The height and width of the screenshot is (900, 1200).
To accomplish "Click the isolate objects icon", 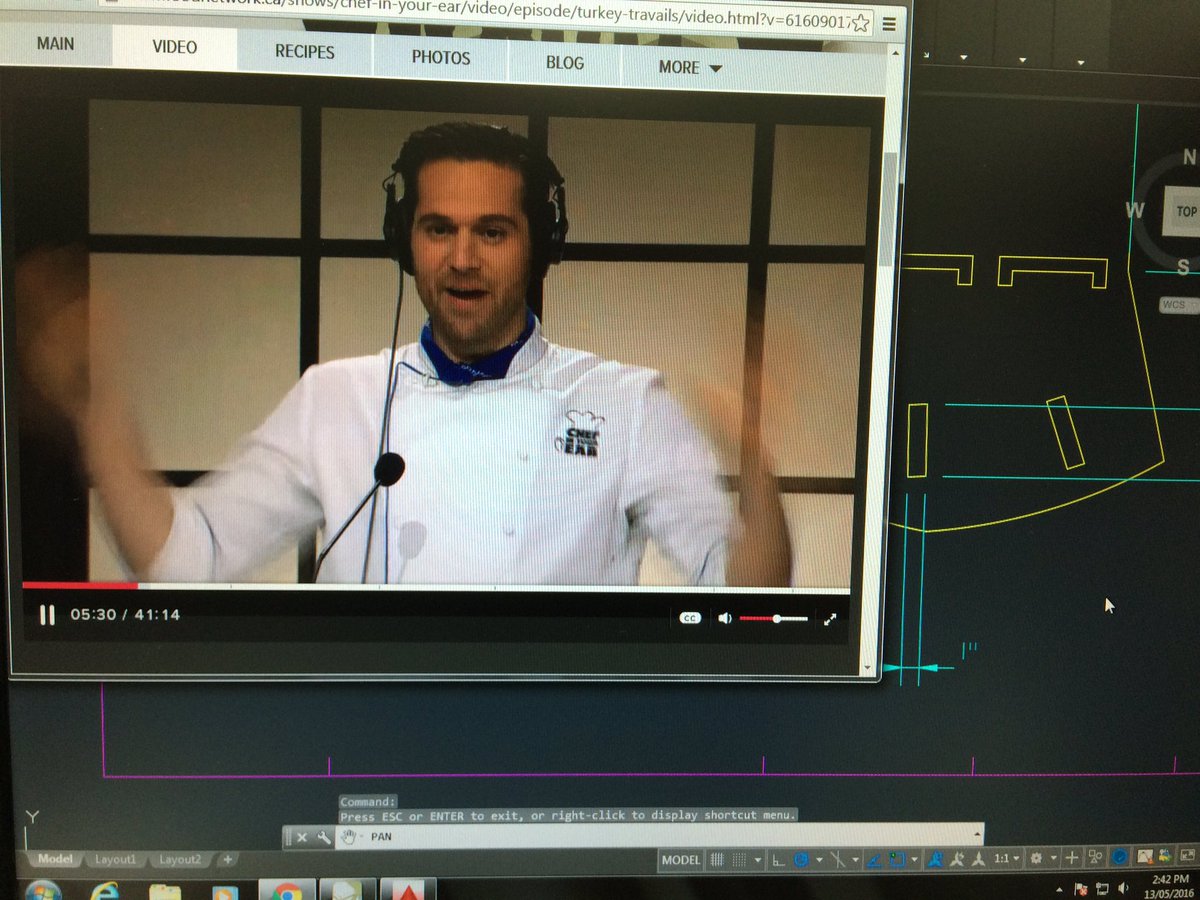I will pos(1095,858).
